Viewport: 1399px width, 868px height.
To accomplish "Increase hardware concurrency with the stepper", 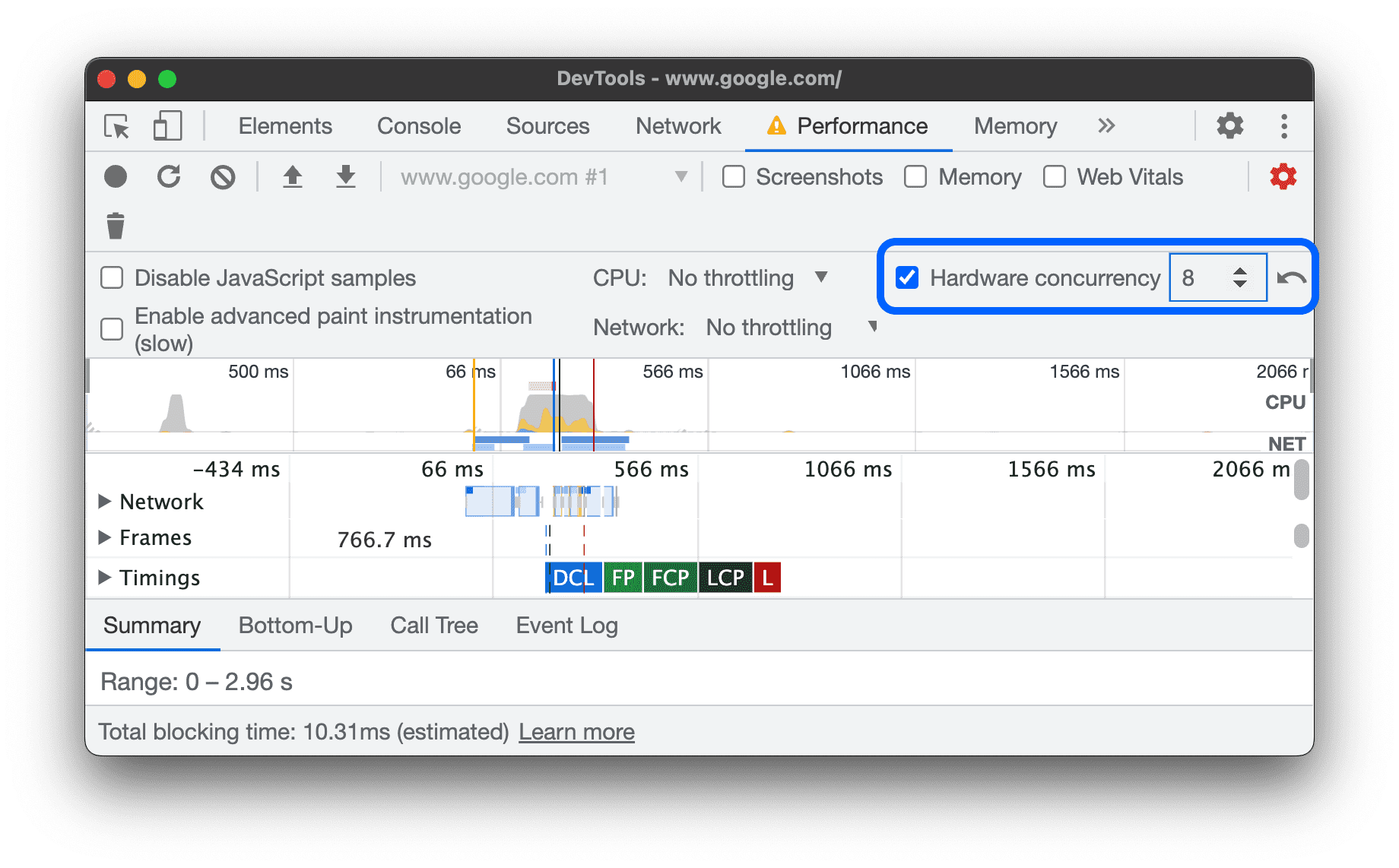I will [x=1239, y=271].
